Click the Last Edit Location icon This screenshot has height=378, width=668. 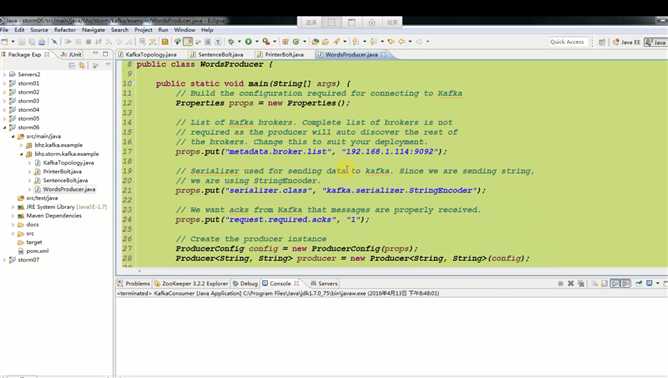391,42
